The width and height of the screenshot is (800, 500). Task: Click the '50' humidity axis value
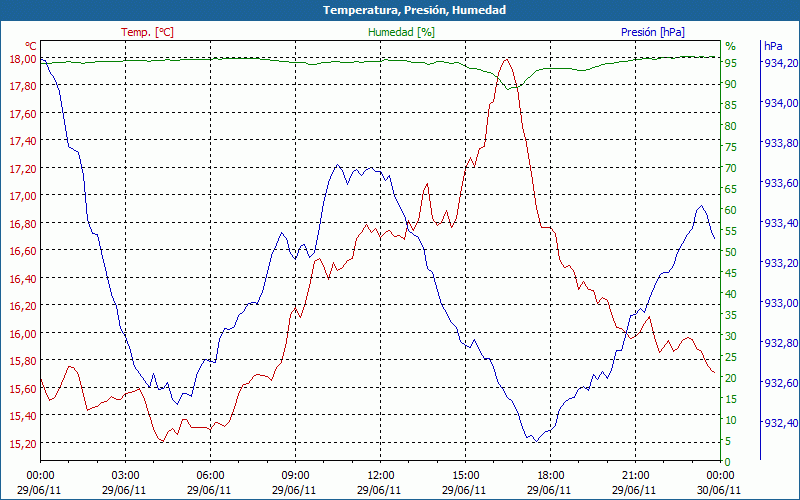(731, 252)
